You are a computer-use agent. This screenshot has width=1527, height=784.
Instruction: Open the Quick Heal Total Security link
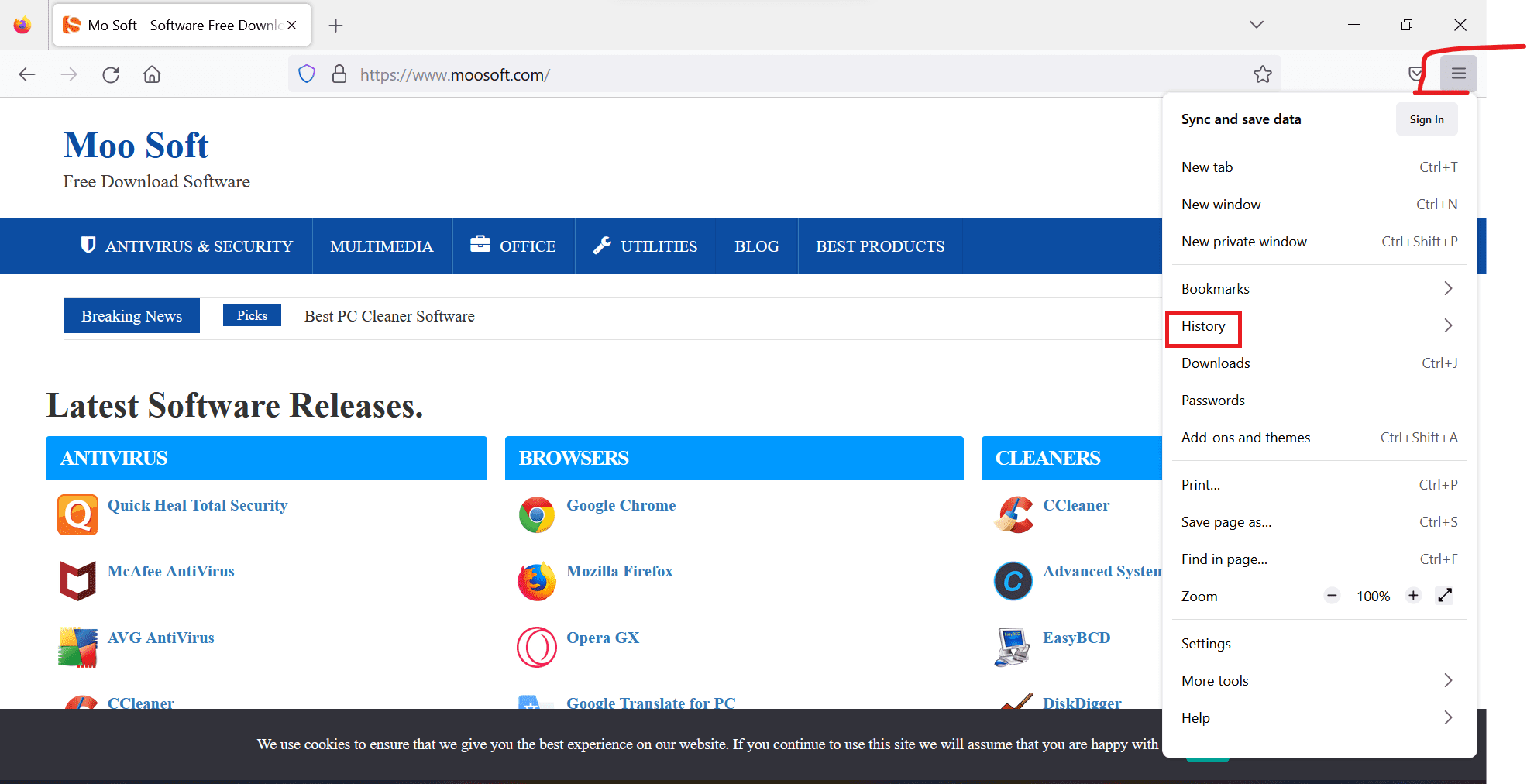(x=198, y=505)
